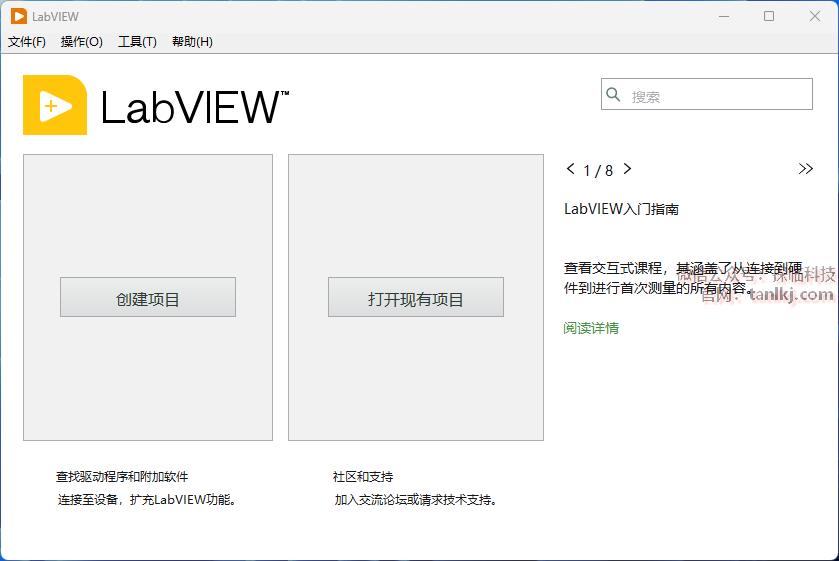Click inside the 搜索 search field
The image size is (839, 561).
706,94
